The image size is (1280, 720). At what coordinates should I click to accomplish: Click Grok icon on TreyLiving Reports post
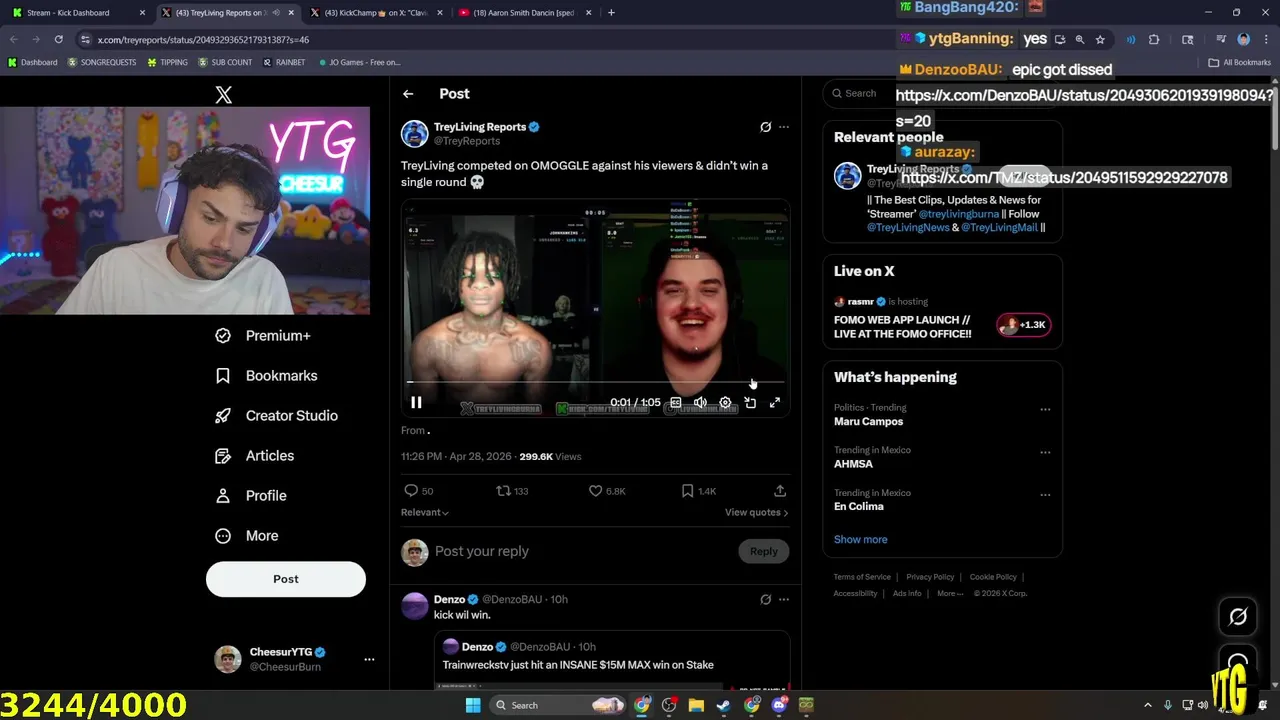coord(766,127)
